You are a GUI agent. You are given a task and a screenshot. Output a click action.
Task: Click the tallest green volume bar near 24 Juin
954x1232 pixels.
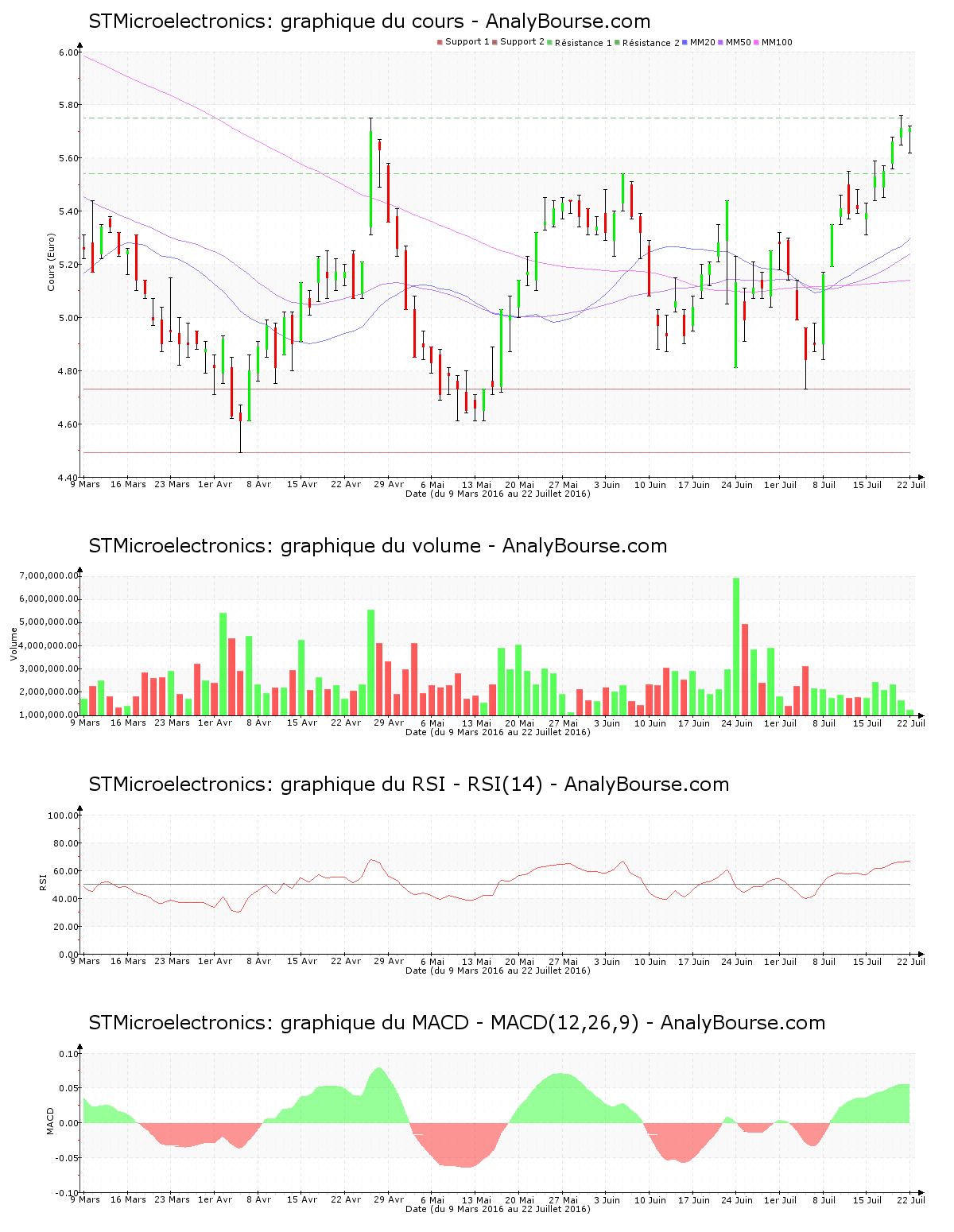pyautogui.click(x=736, y=646)
